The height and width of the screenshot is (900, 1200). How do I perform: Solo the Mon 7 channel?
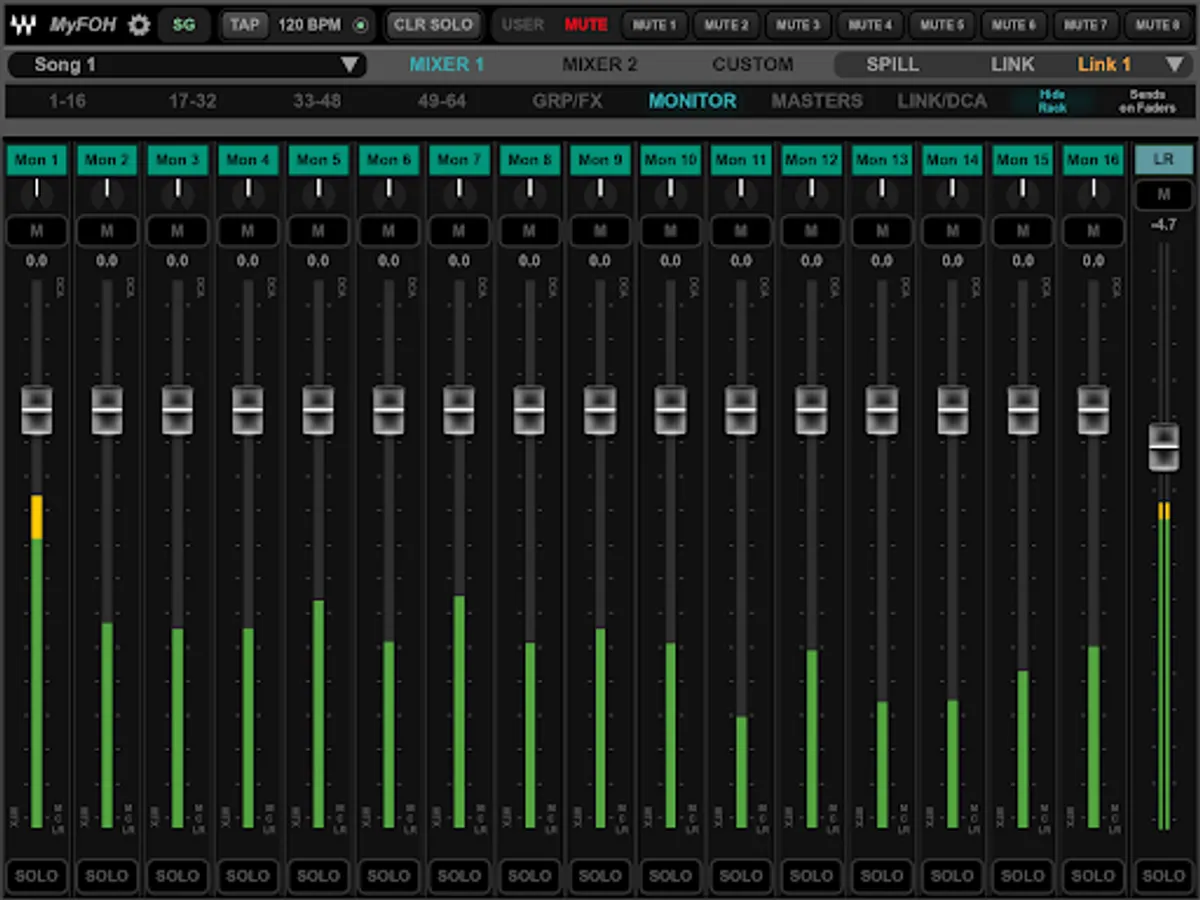(459, 875)
